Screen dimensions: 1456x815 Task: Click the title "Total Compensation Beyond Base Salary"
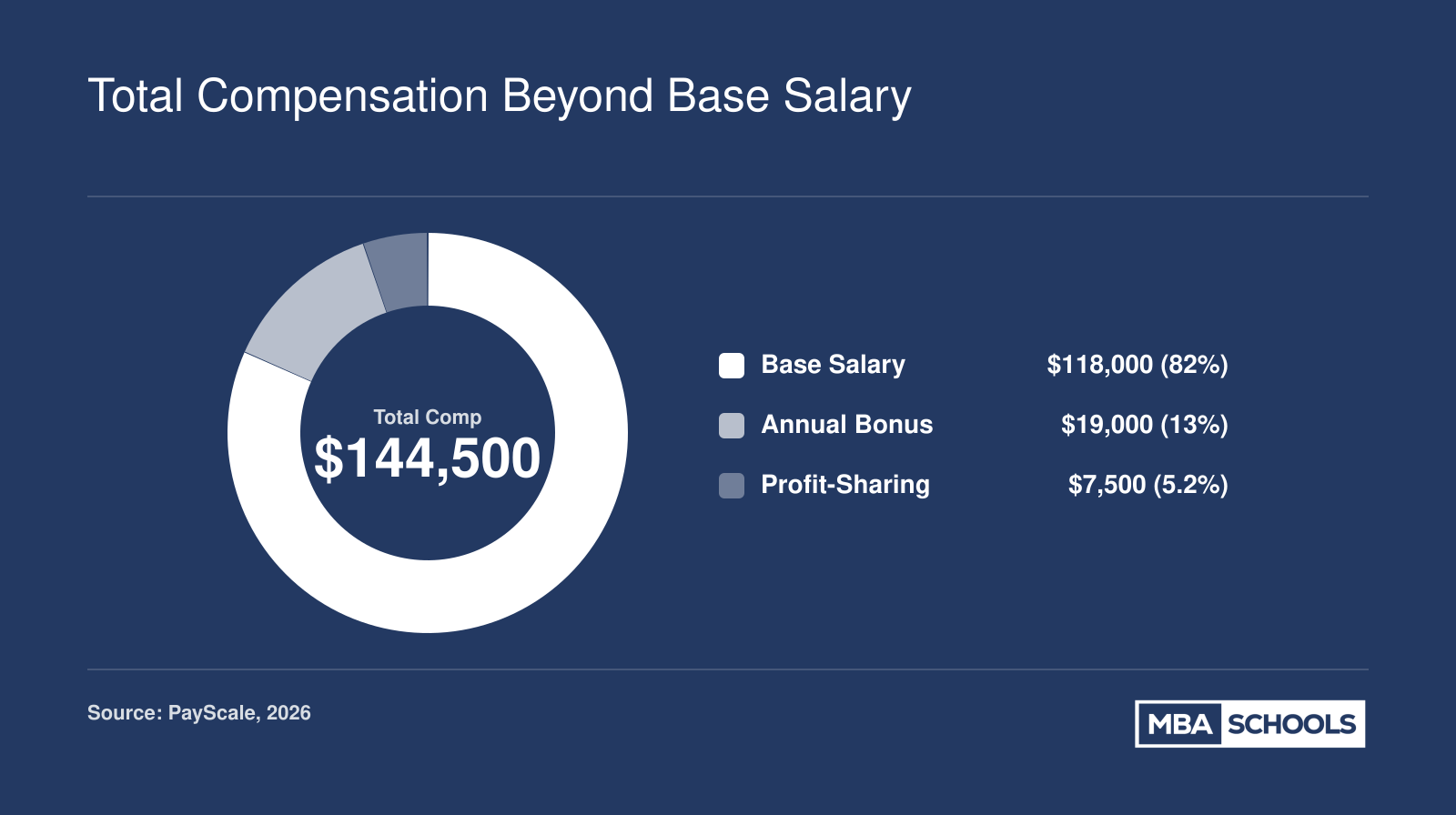pos(500,96)
